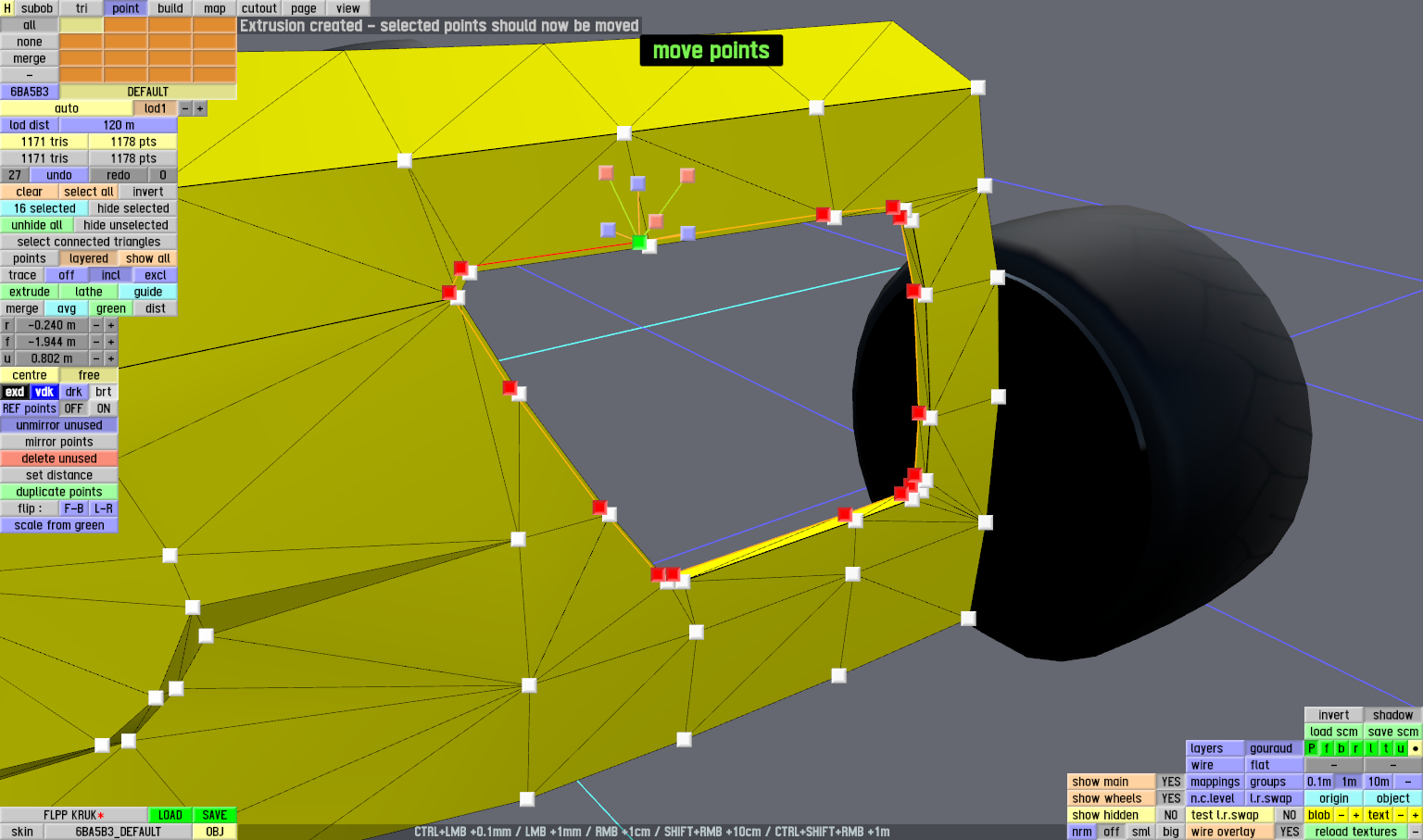Increase blob size with plus button
This screenshot has height=840, width=1423.
pos(1355,815)
